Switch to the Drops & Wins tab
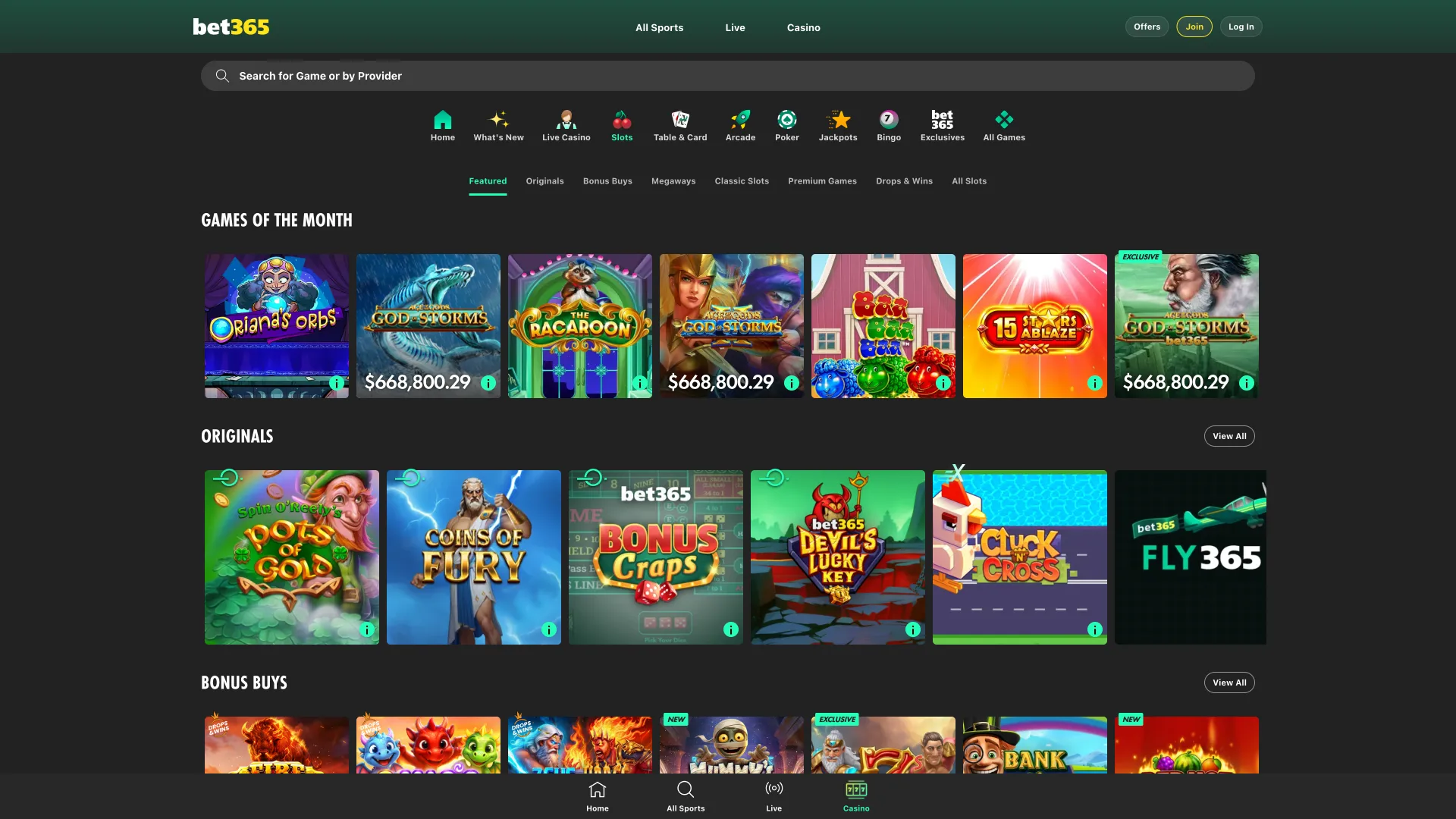1456x819 pixels. click(x=904, y=181)
